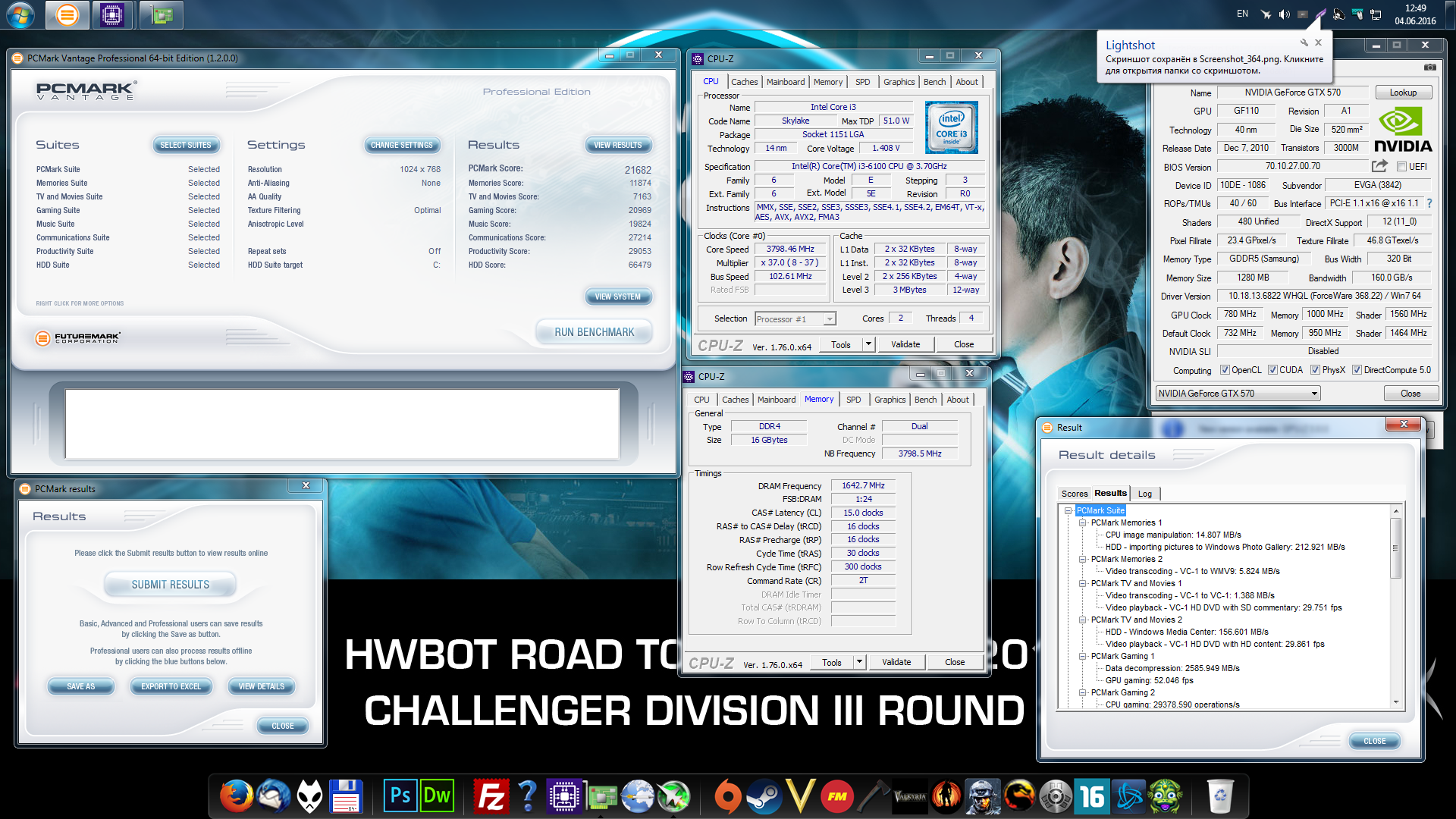Viewport: 1456px width, 819px height.
Task: Collapse the PCMark Memories 2 node
Action: point(1083,559)
